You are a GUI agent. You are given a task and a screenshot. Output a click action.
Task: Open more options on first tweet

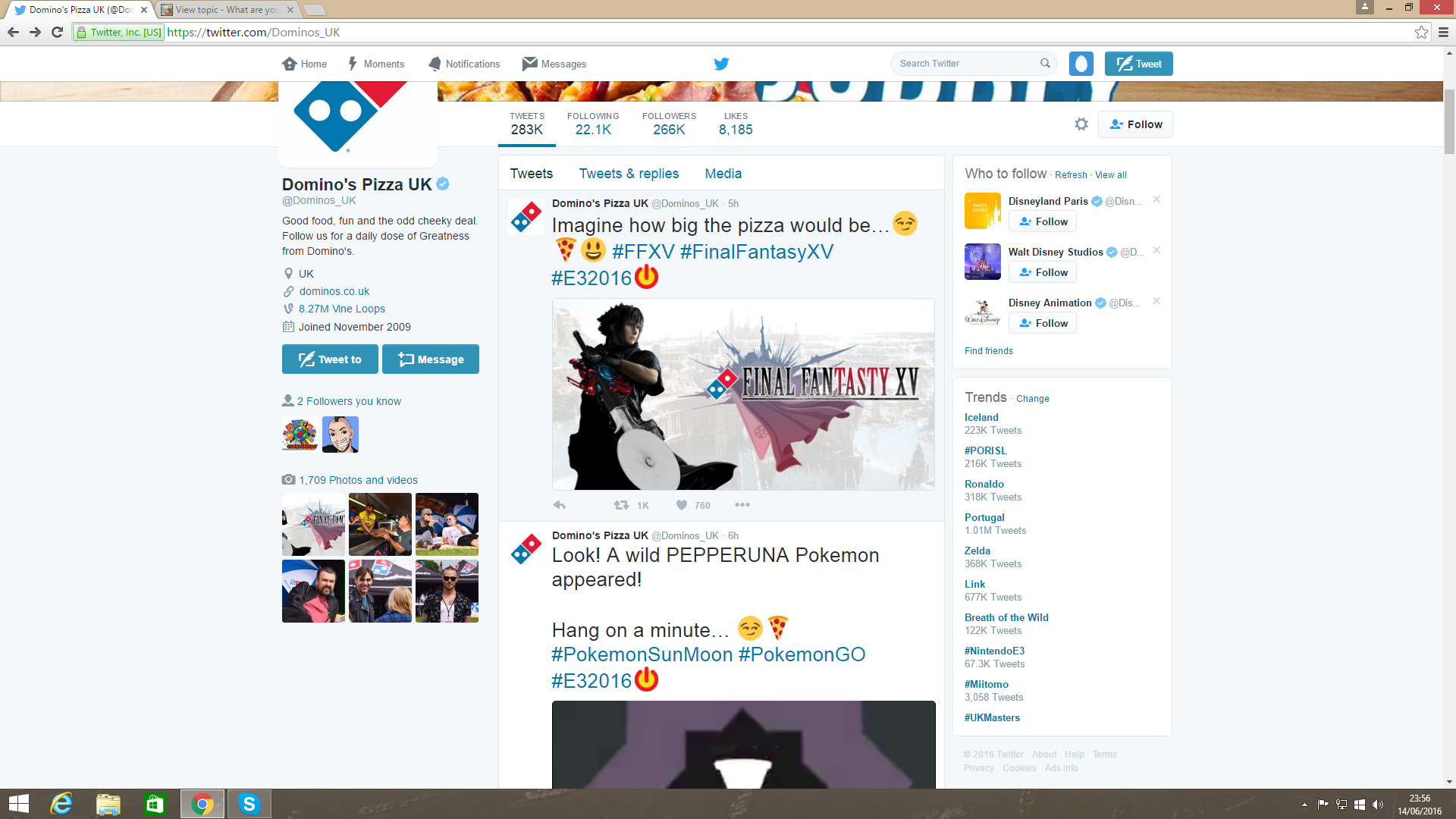[742, 505]
